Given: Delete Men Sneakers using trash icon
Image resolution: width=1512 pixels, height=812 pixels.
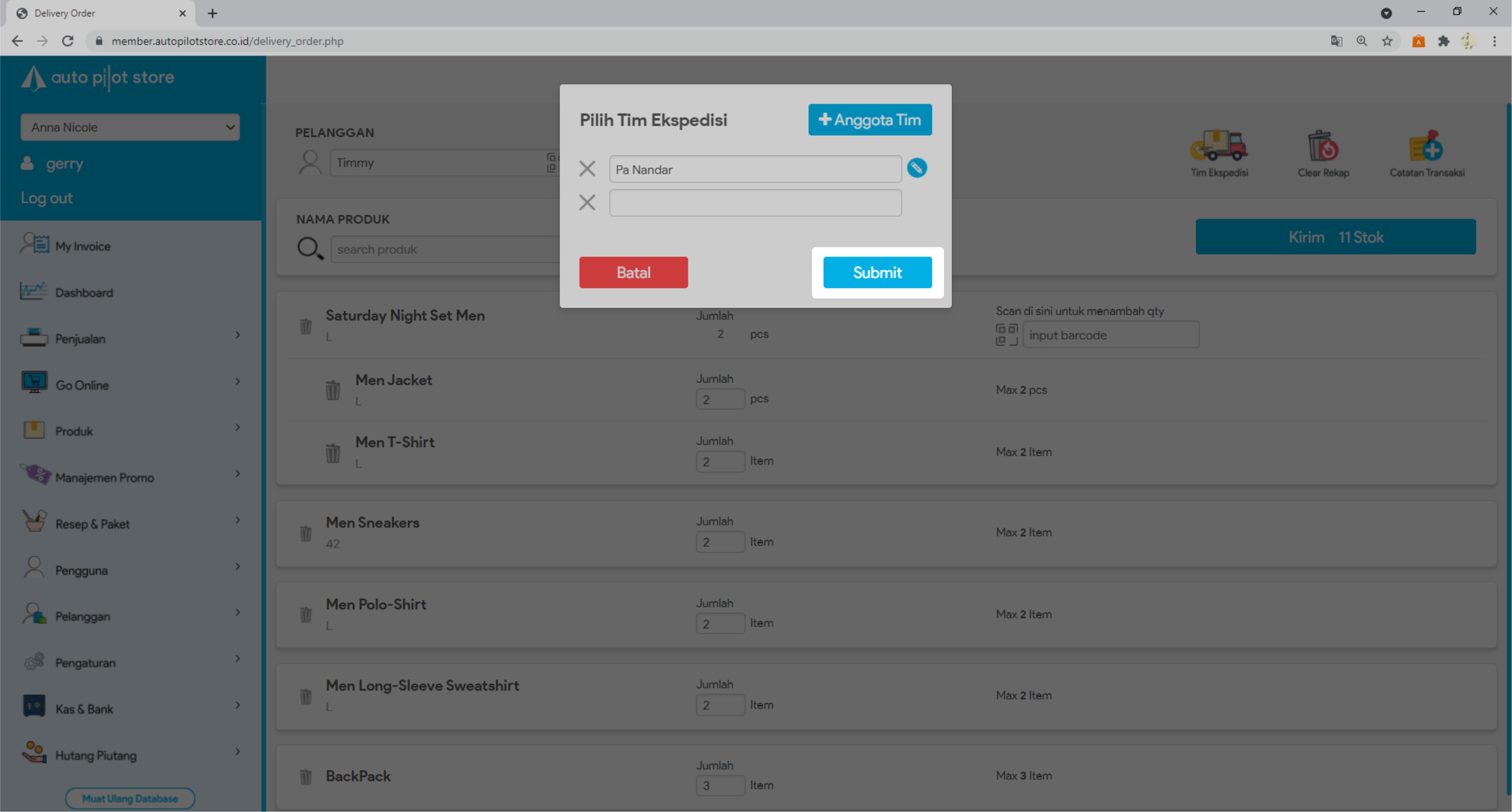Looking at the screenshot, I should coord(306,533).
